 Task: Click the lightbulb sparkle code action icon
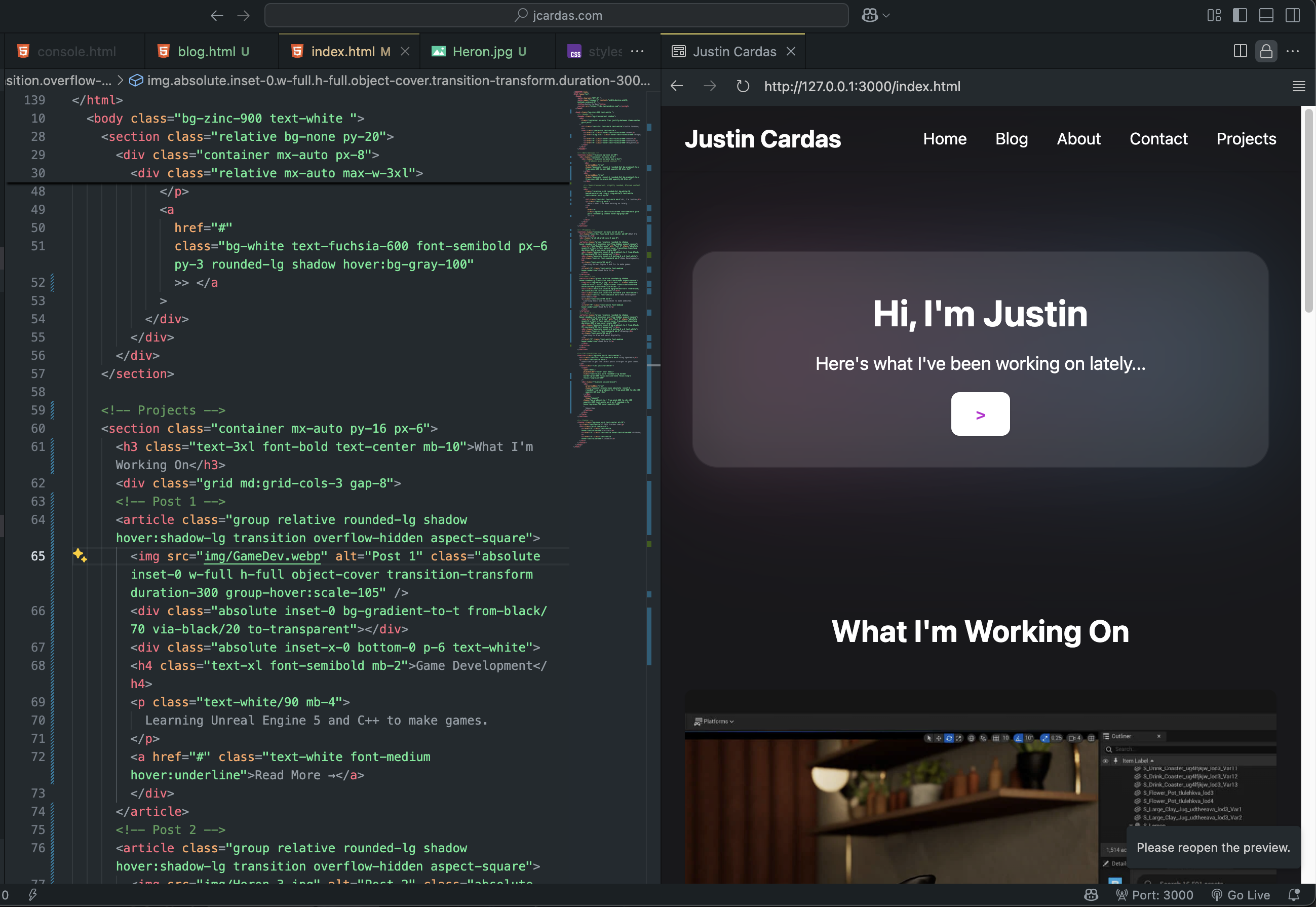tap(80, 556)
